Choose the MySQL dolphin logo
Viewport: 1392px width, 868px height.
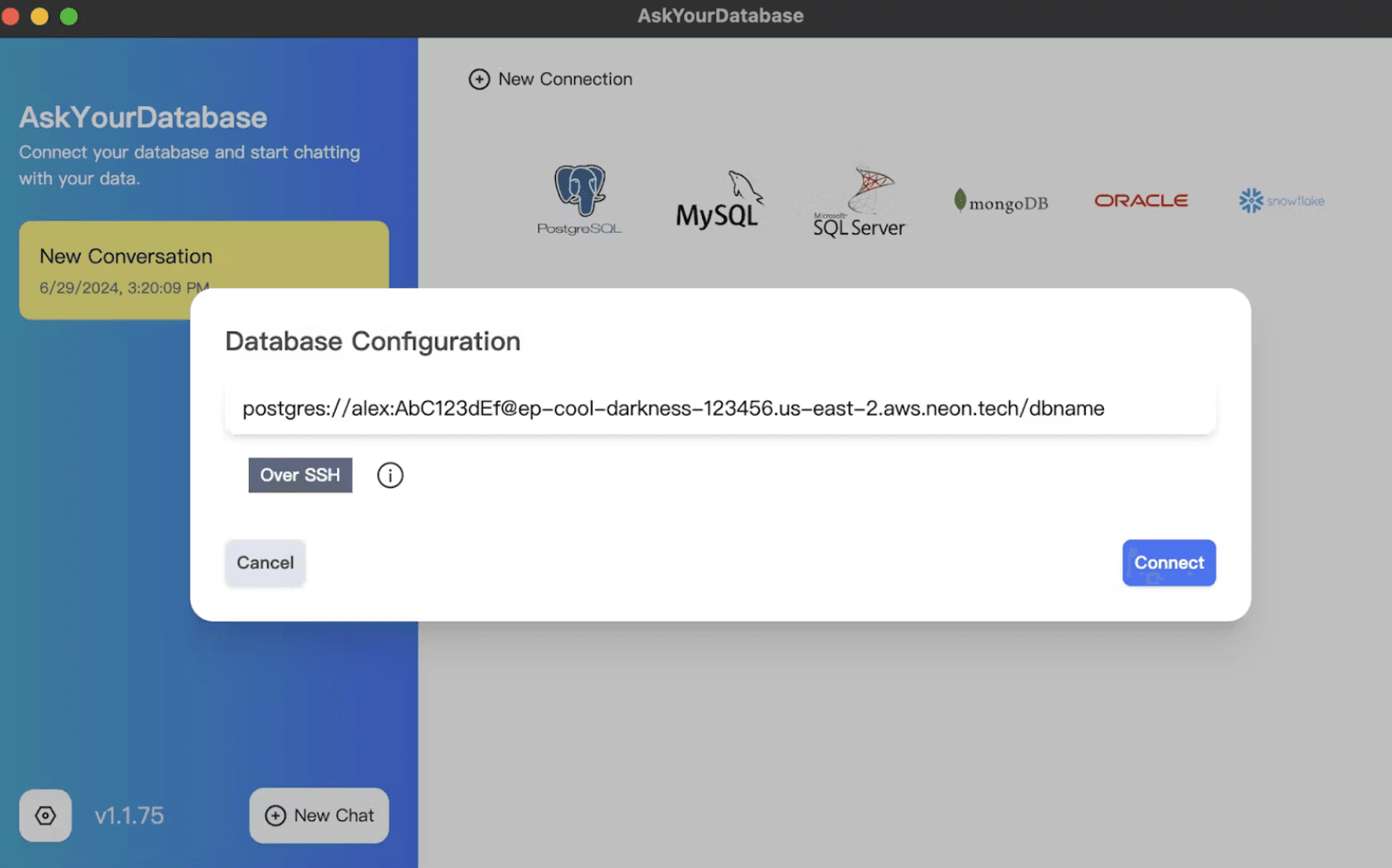pos(718,201)
